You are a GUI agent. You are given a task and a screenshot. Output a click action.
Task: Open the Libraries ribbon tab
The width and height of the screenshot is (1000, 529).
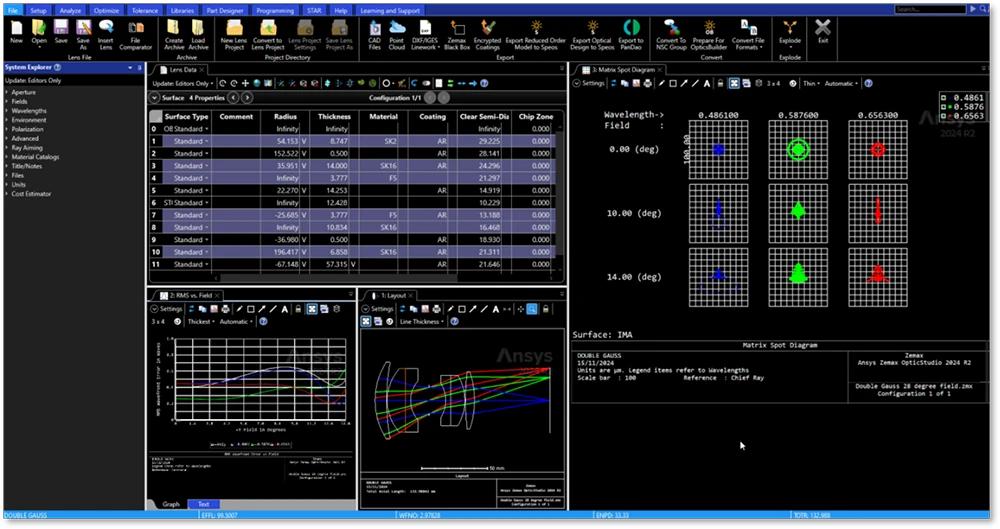pos(182,10)
